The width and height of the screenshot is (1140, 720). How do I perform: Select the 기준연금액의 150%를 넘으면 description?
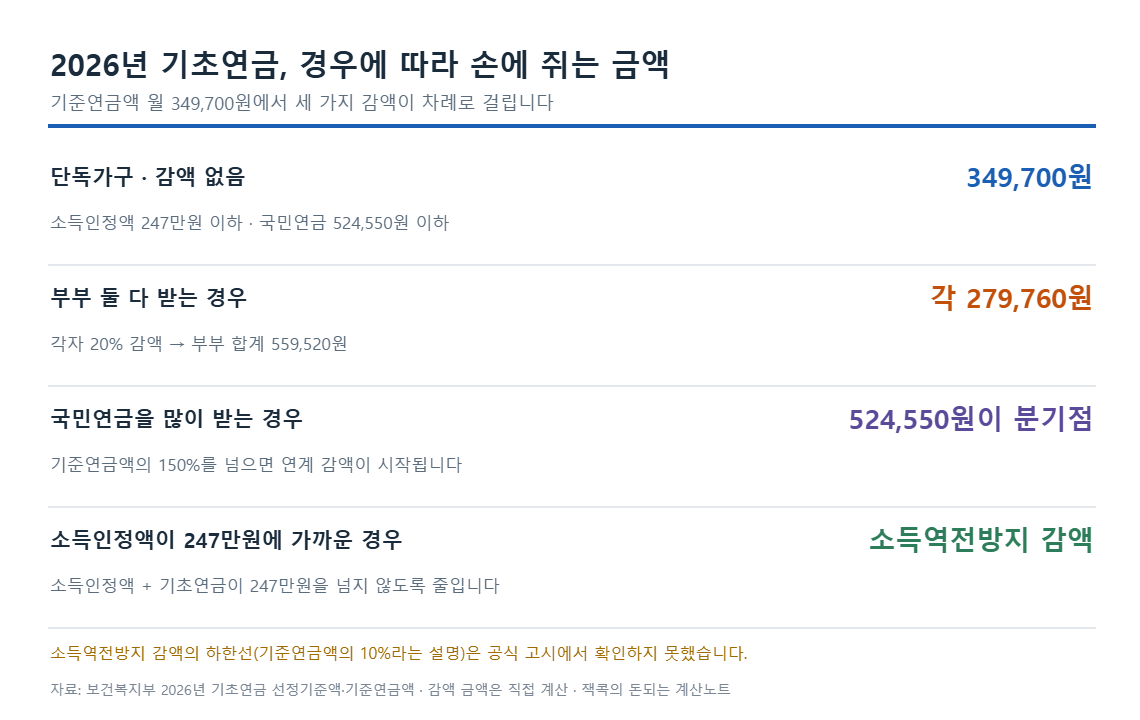tap(256, 464)
